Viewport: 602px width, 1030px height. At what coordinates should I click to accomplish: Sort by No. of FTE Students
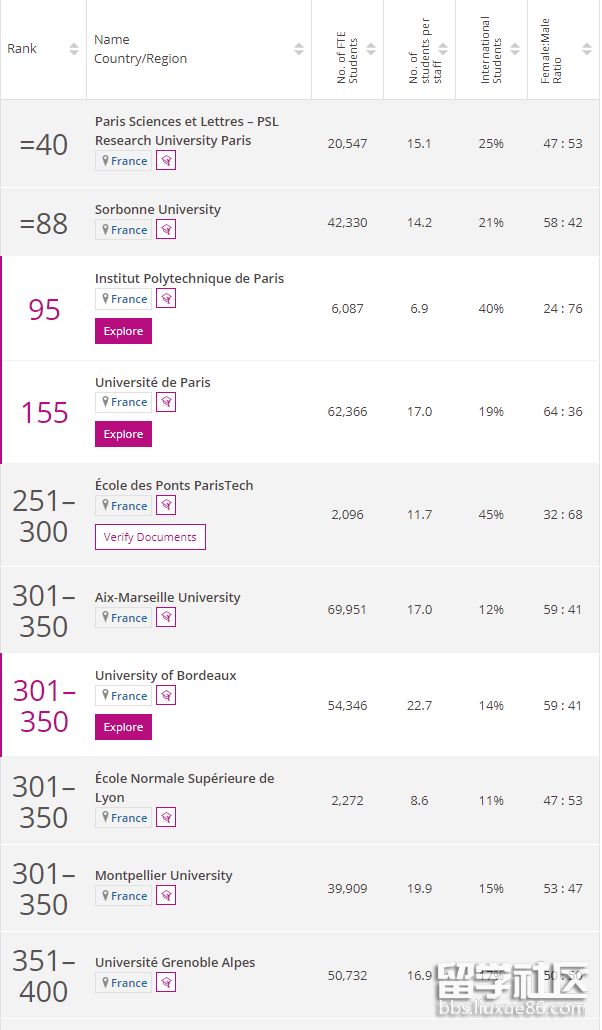(x=370, y=49)
